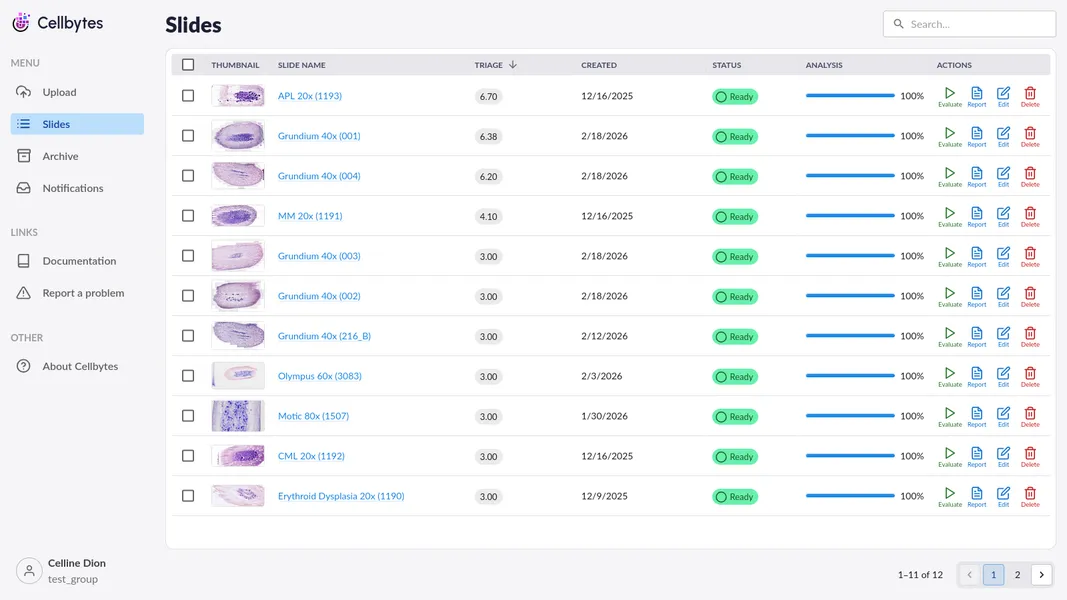
Task: Click Evaluate icon for Olympus 60x (3083)
Action: tap(950, 376)
